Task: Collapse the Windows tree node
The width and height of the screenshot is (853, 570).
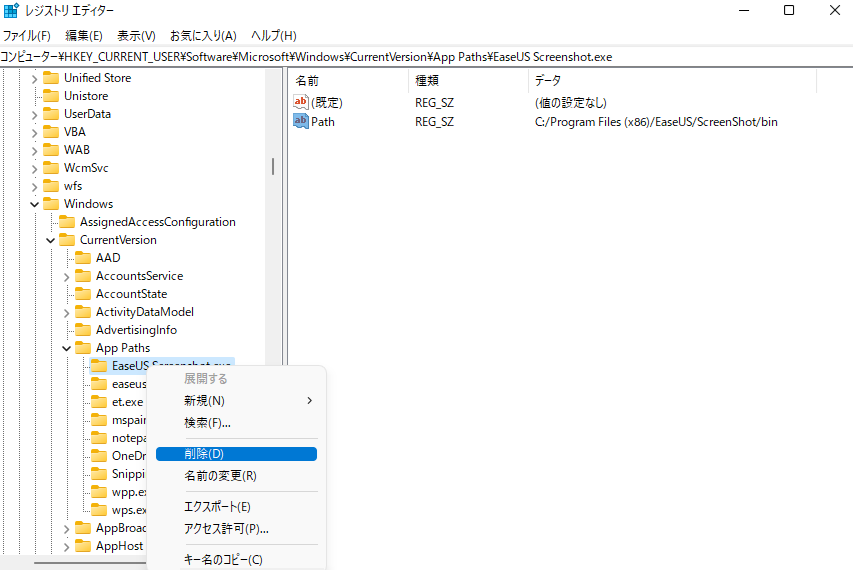Action: [x=35, y=204]
